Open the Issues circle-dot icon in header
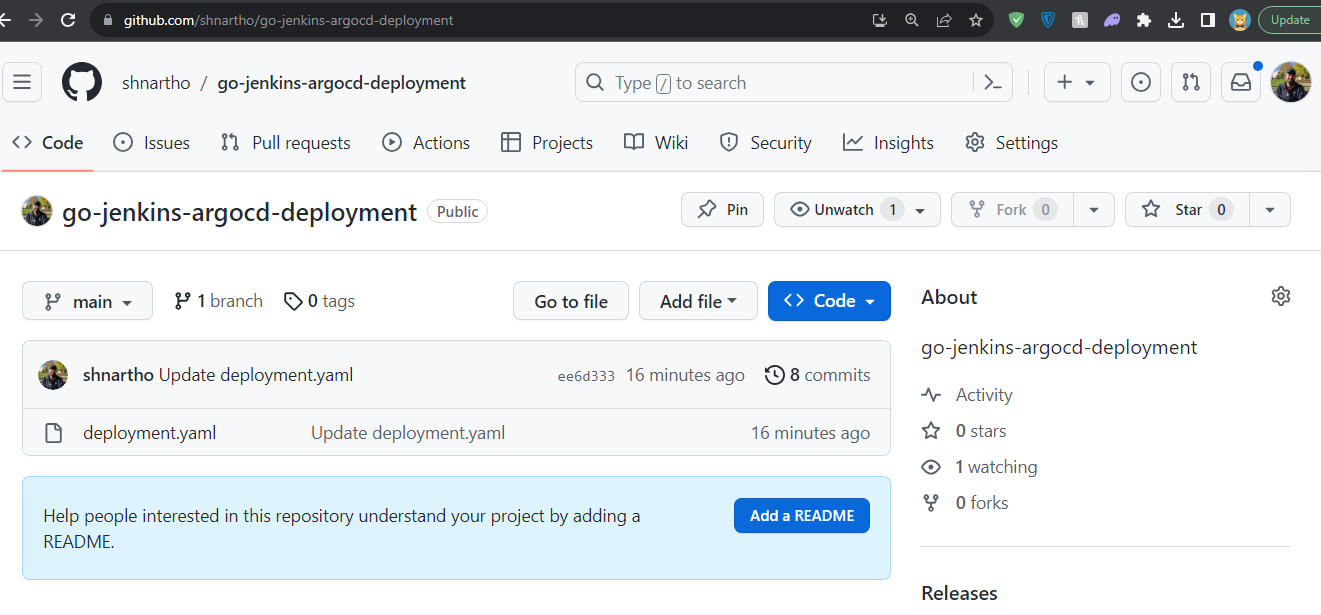 click(1141, 82)
